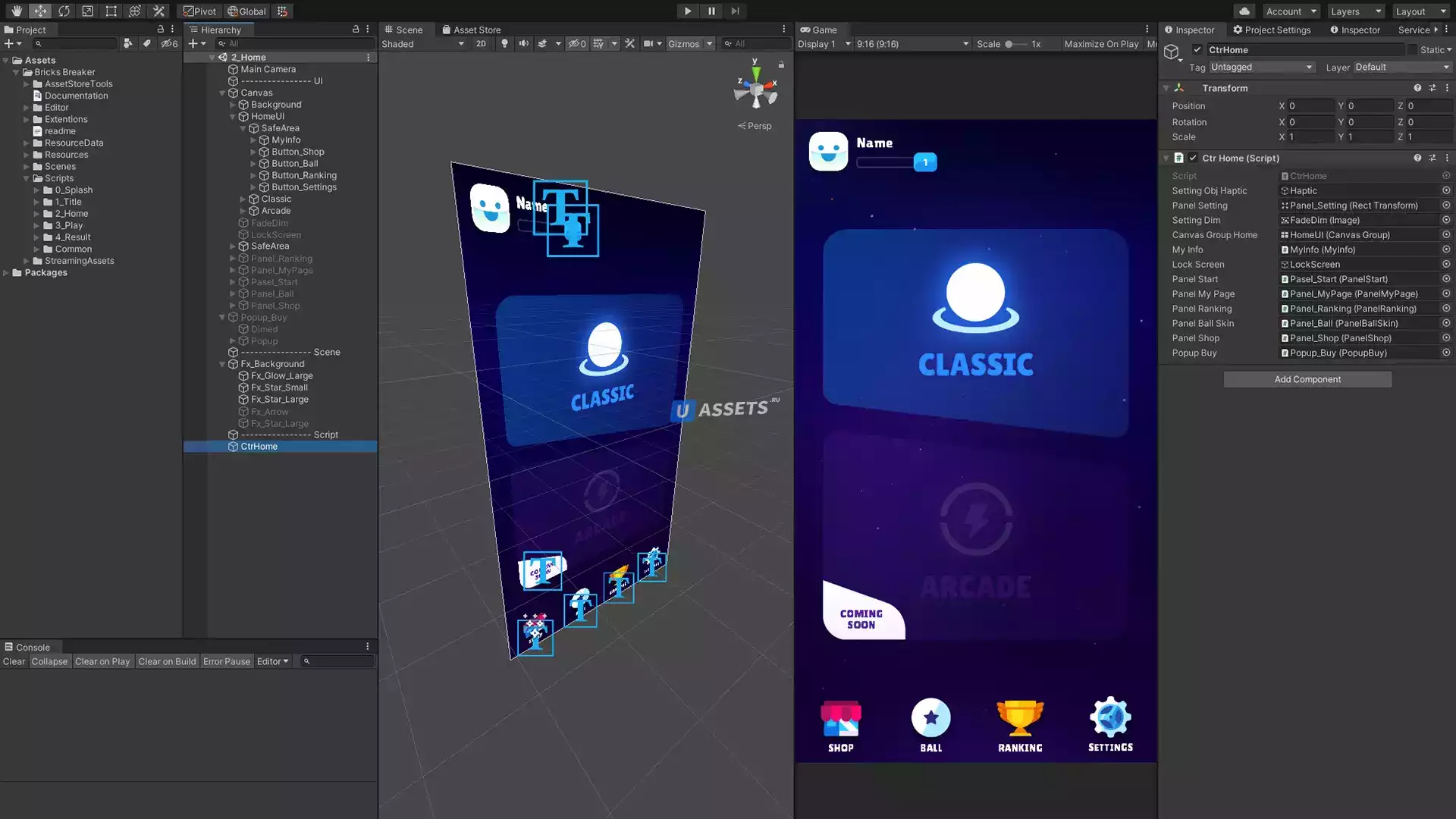This screenshot has width=1456, height=819.
Task: Select the Rotate tool
Action: click(64, 11)
